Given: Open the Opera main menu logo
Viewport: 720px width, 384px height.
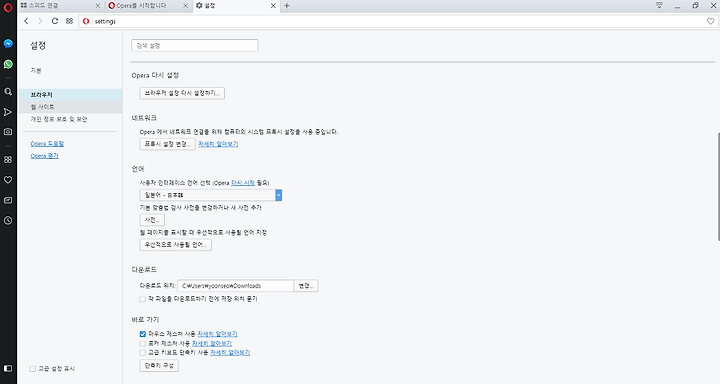Looking at the screenshot, I should (x=8, y=7).
